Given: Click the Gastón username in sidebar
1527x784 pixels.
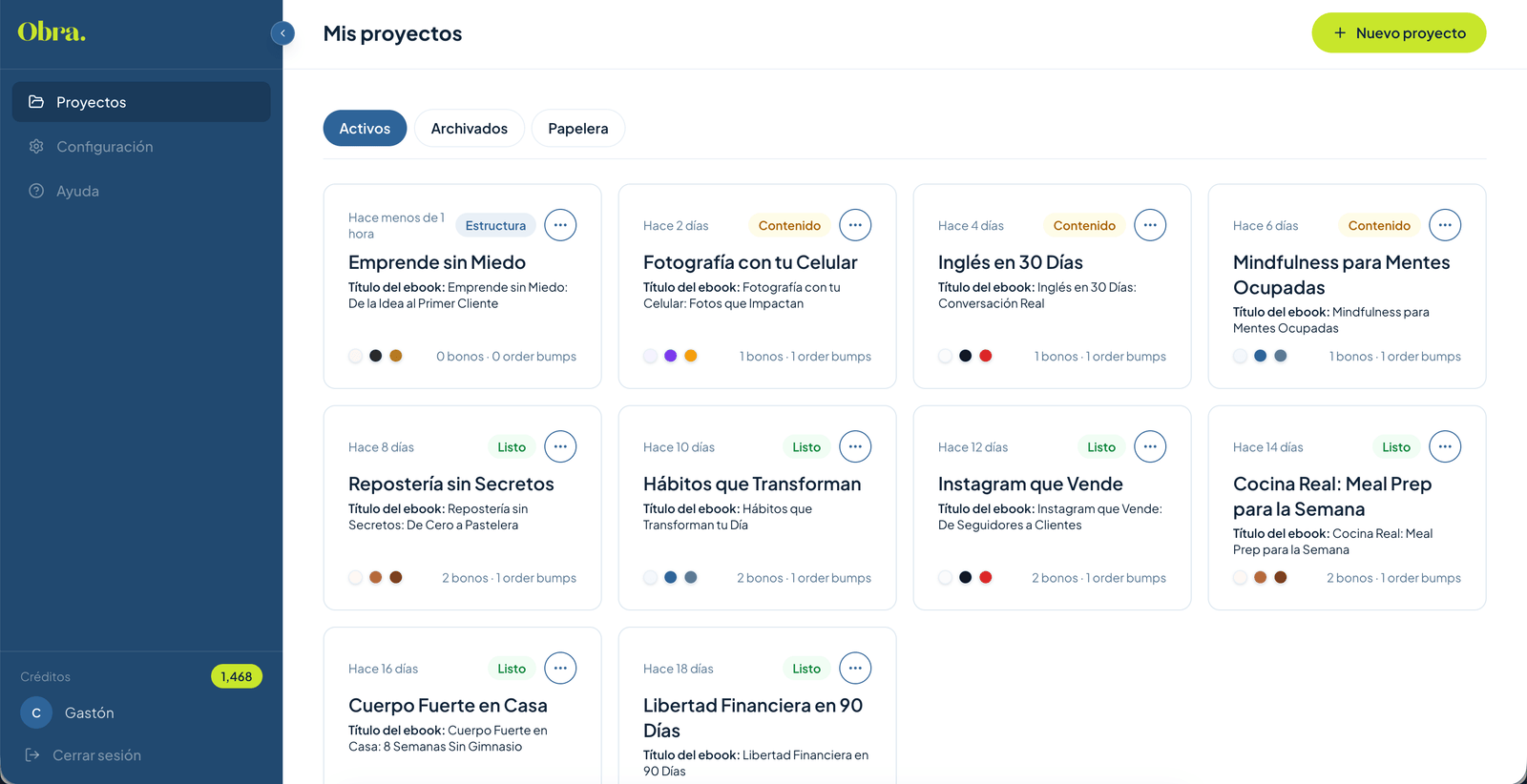Looking at the screenshot, I should click(90, 712).
